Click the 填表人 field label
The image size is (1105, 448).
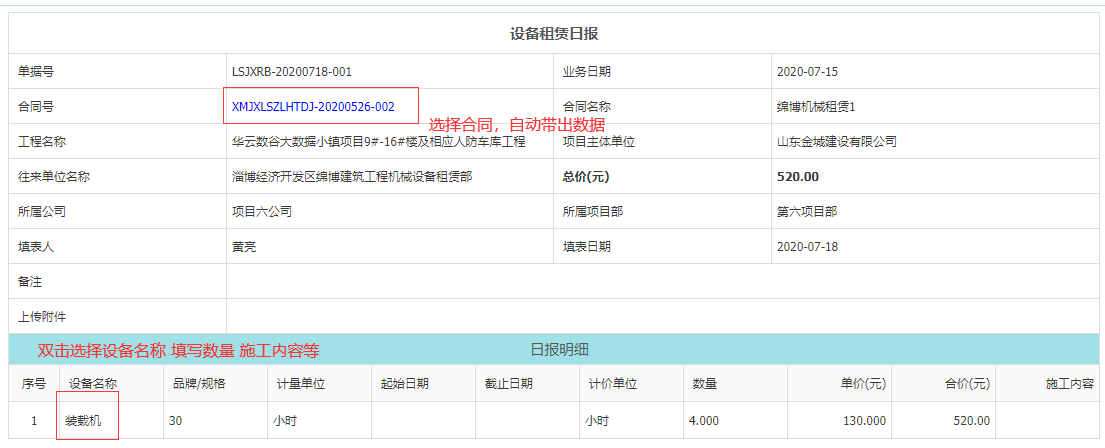tap(36, 247)
